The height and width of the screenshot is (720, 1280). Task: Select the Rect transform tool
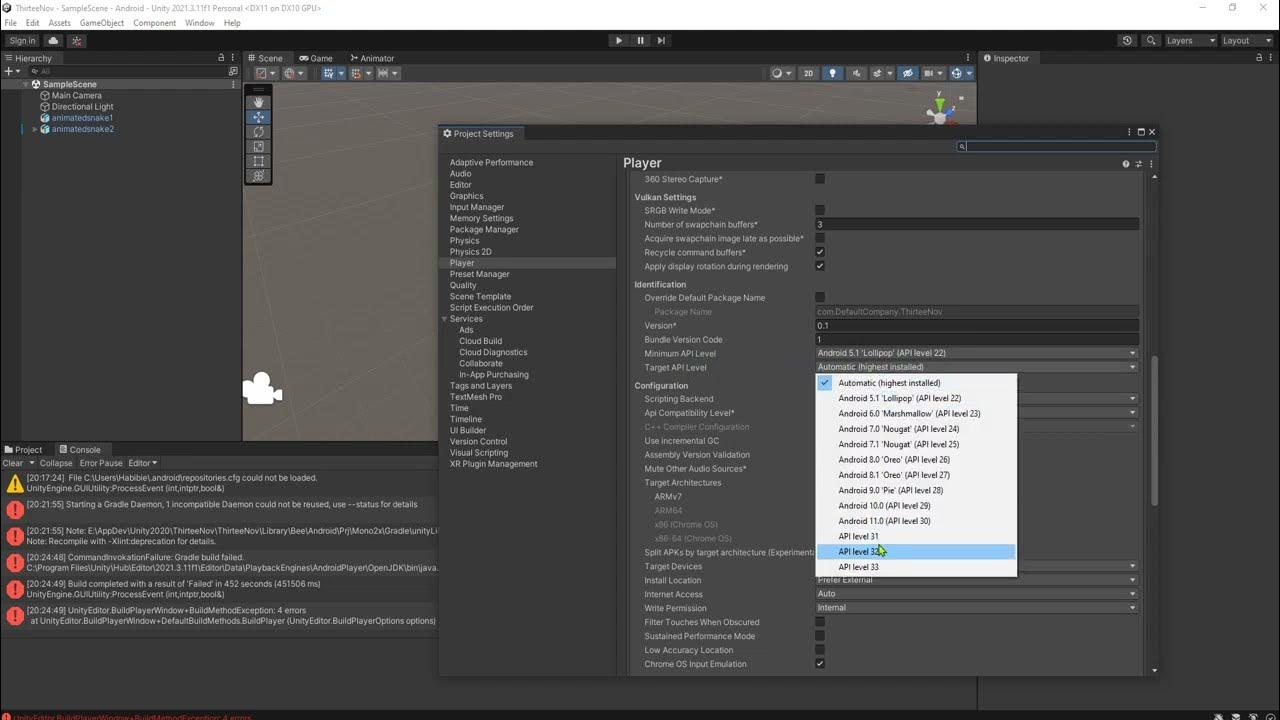[x=258, y=161]
